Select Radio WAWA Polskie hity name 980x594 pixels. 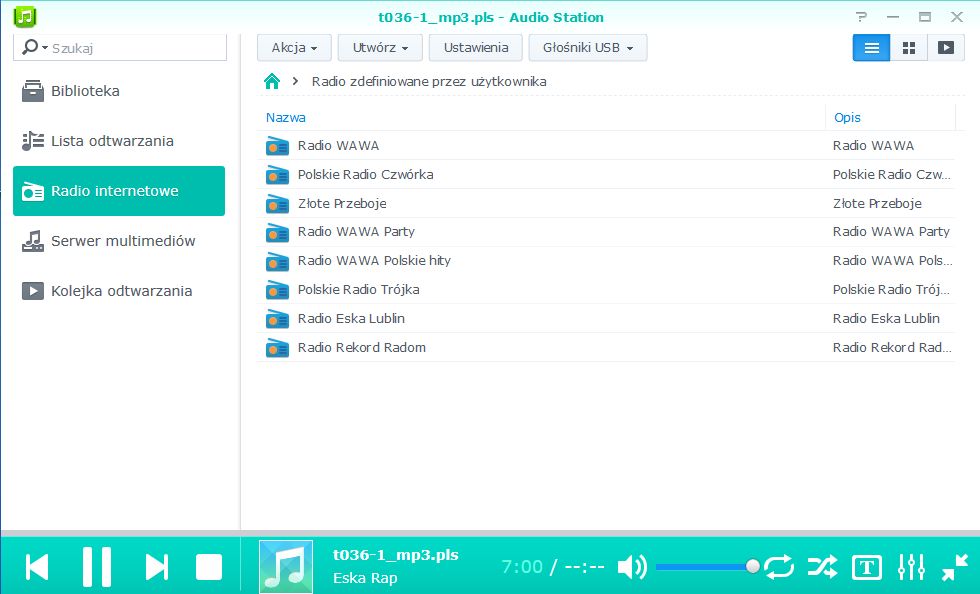[374, 261]
